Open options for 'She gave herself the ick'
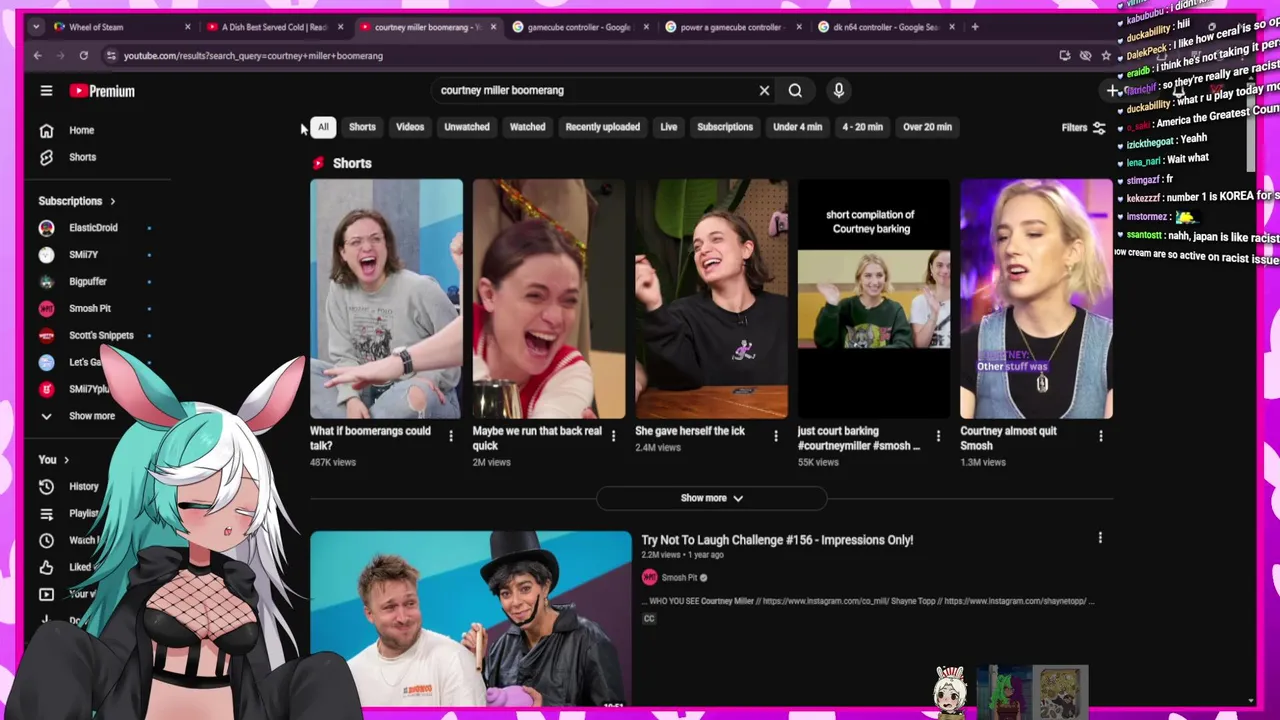Viewport: 1280px width, 720px height. [776, 436]
